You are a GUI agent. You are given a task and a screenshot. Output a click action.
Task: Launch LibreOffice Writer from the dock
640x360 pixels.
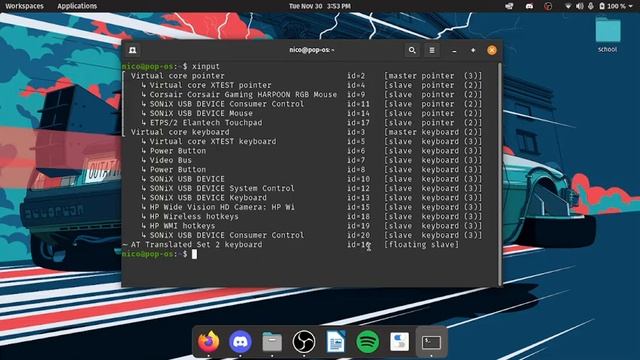[x=336, y=342]
